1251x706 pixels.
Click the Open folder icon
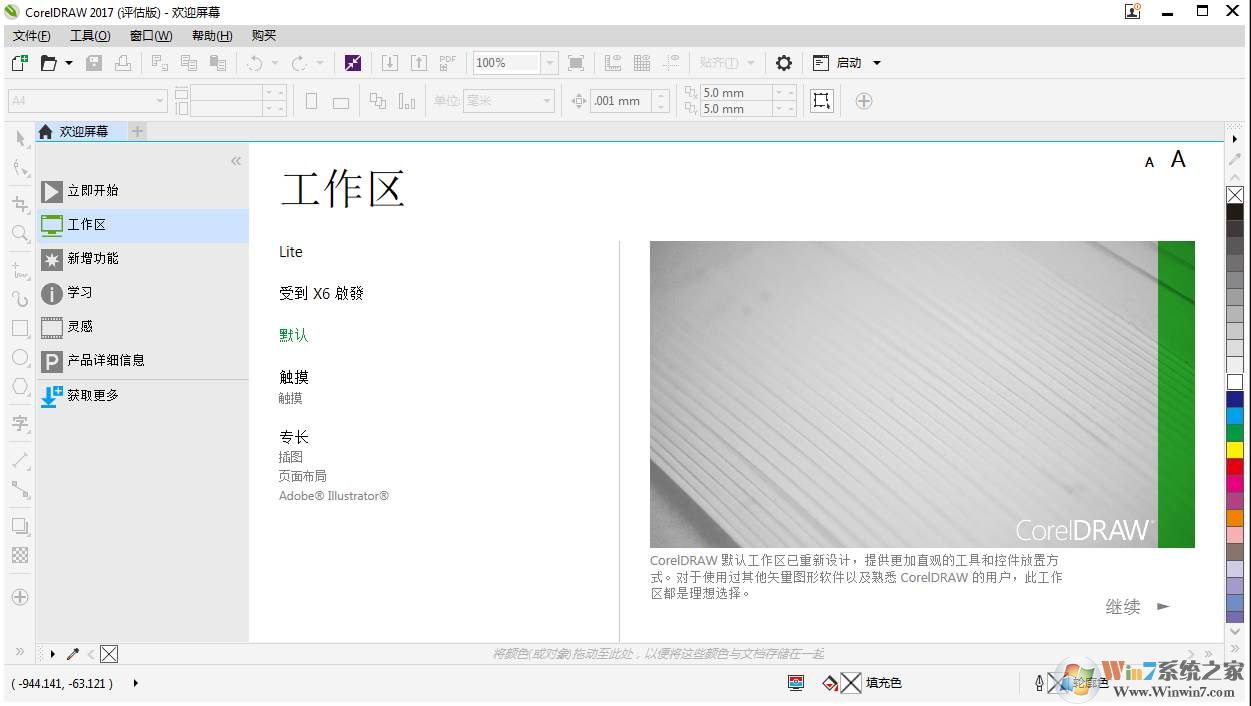pyautogui.click(x=48, y=63)
